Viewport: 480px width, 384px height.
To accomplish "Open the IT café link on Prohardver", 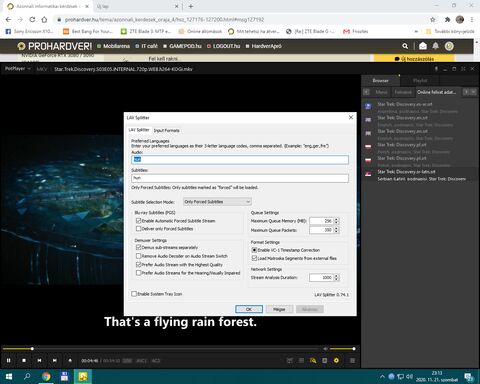I will point(146,46).
